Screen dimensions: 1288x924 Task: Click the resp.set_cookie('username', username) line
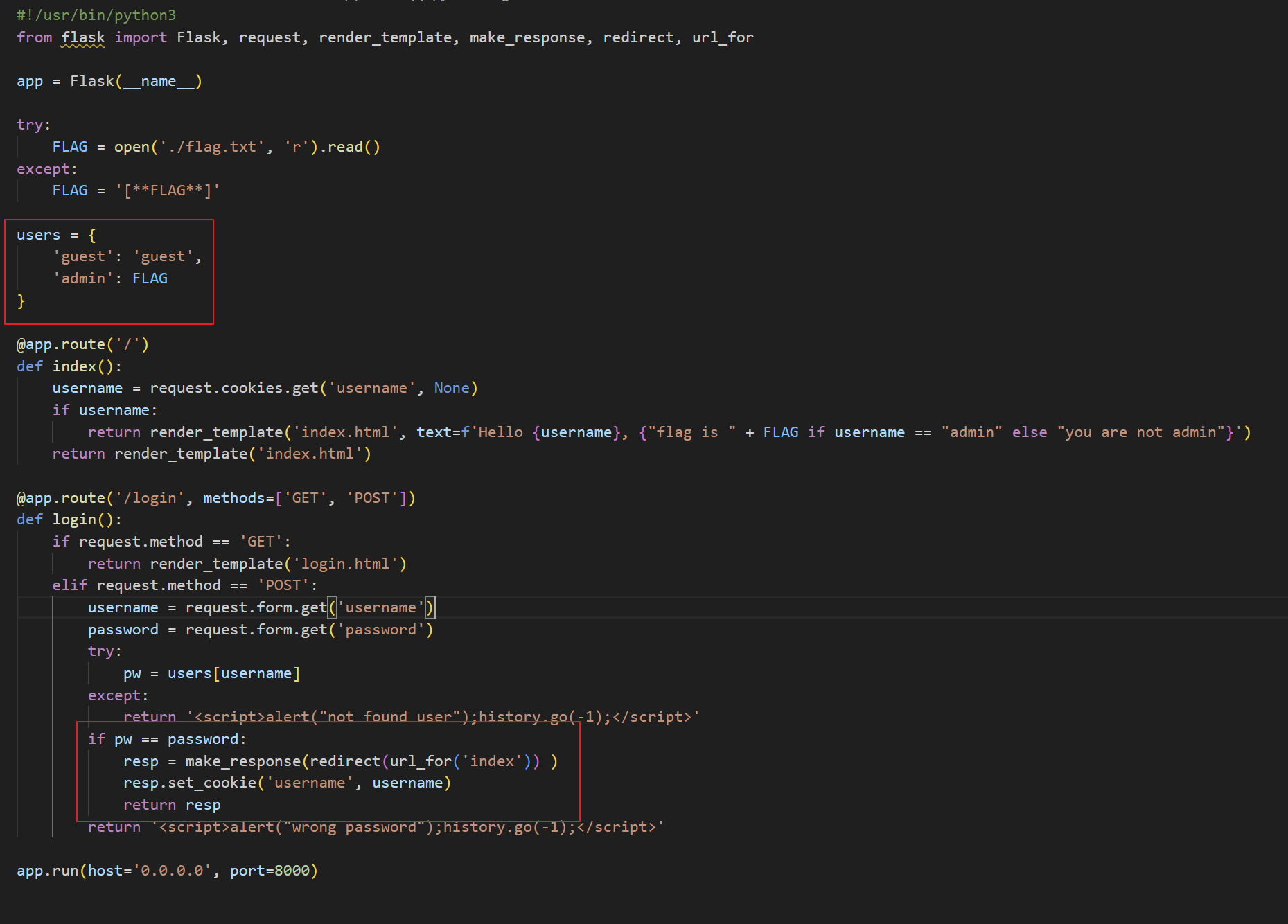point(288,783)
